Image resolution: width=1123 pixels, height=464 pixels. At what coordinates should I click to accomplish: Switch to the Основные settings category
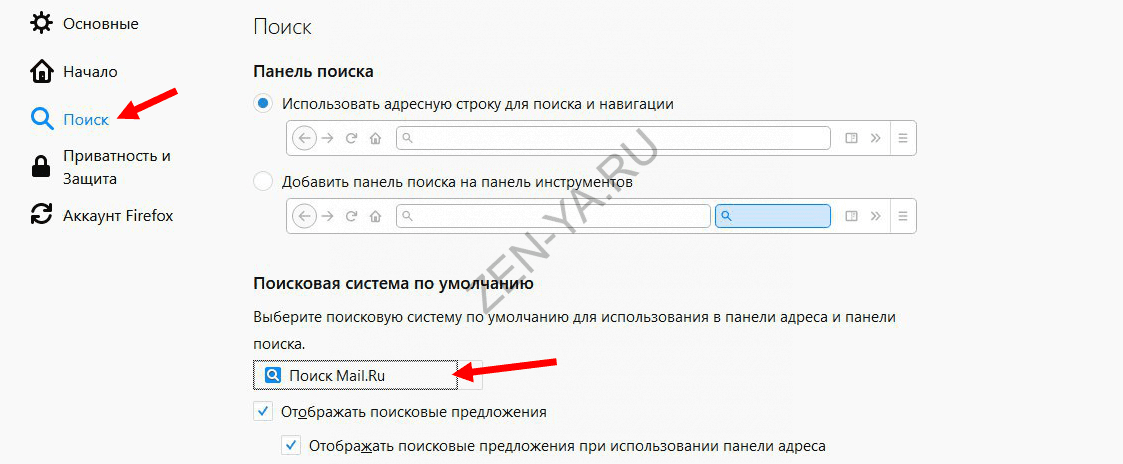tap(101, 24)
